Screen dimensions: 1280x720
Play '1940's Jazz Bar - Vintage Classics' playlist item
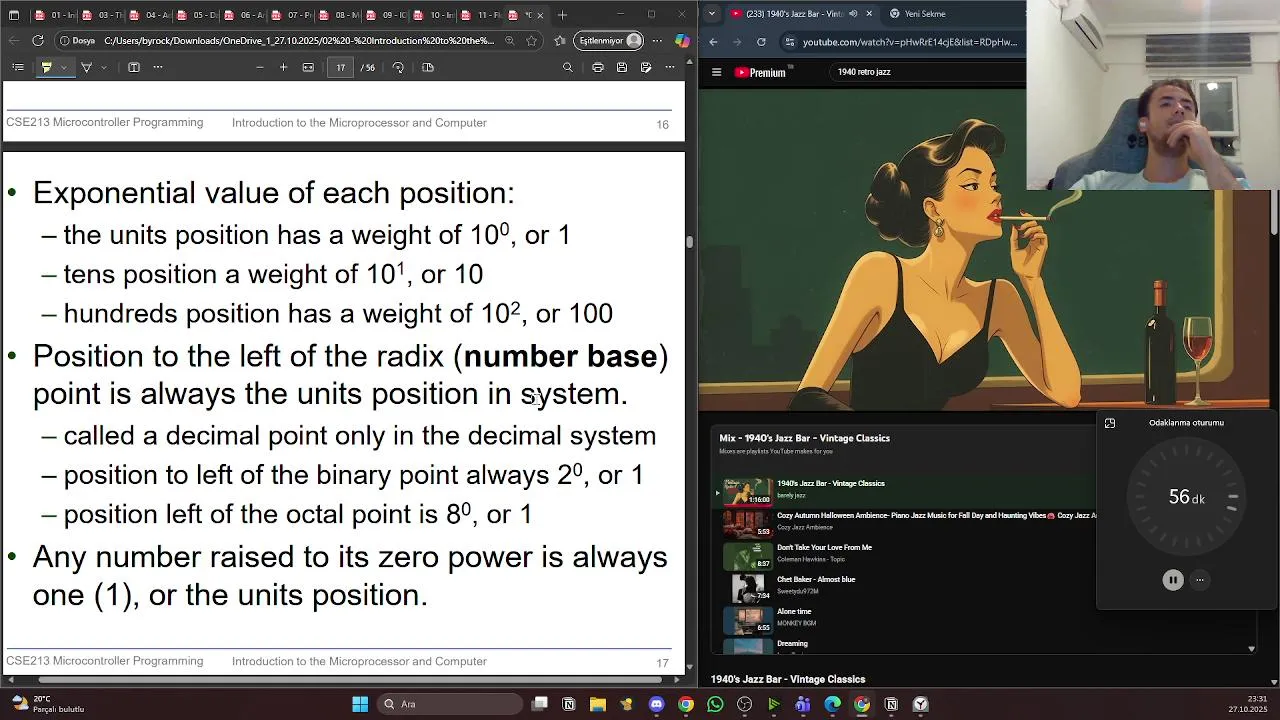point(905,490)
